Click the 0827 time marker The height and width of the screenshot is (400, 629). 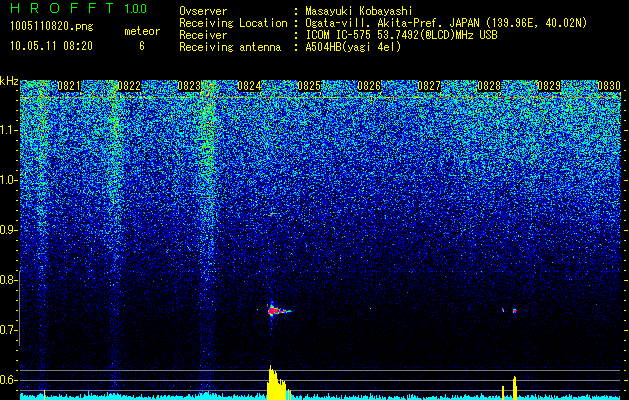[429, 86]
